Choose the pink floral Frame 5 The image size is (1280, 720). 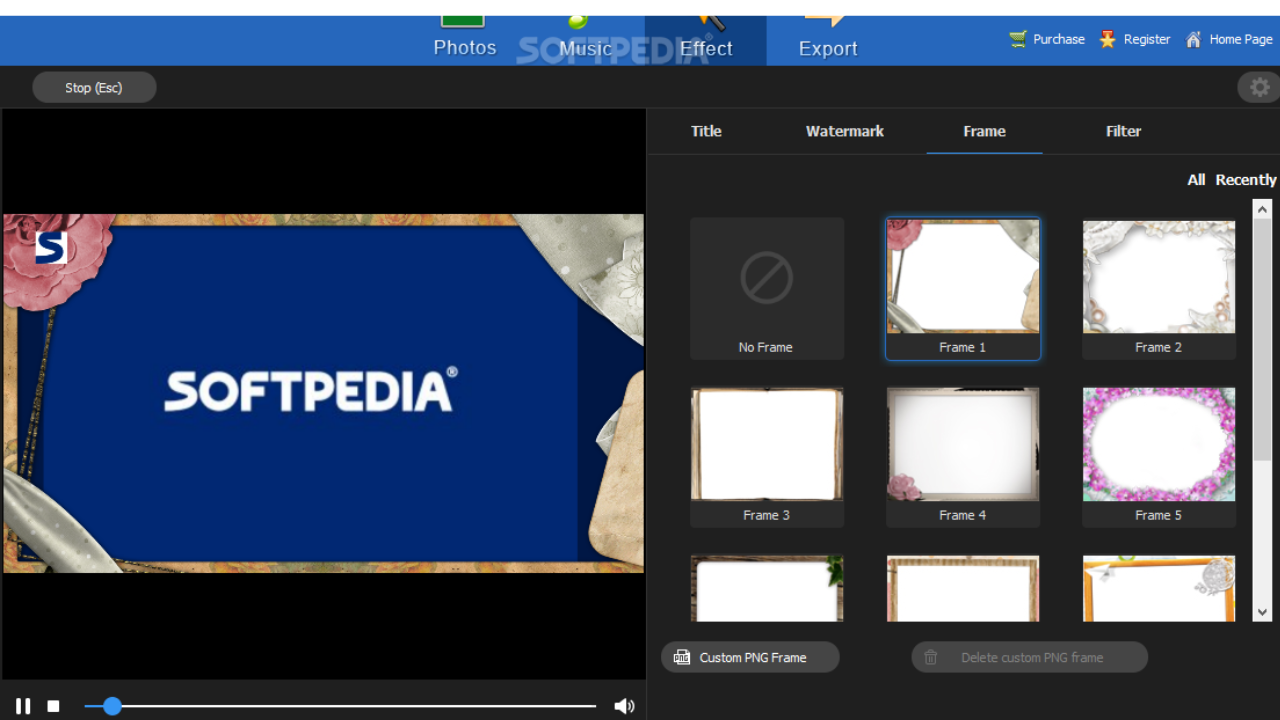(x=1158, y=446)
